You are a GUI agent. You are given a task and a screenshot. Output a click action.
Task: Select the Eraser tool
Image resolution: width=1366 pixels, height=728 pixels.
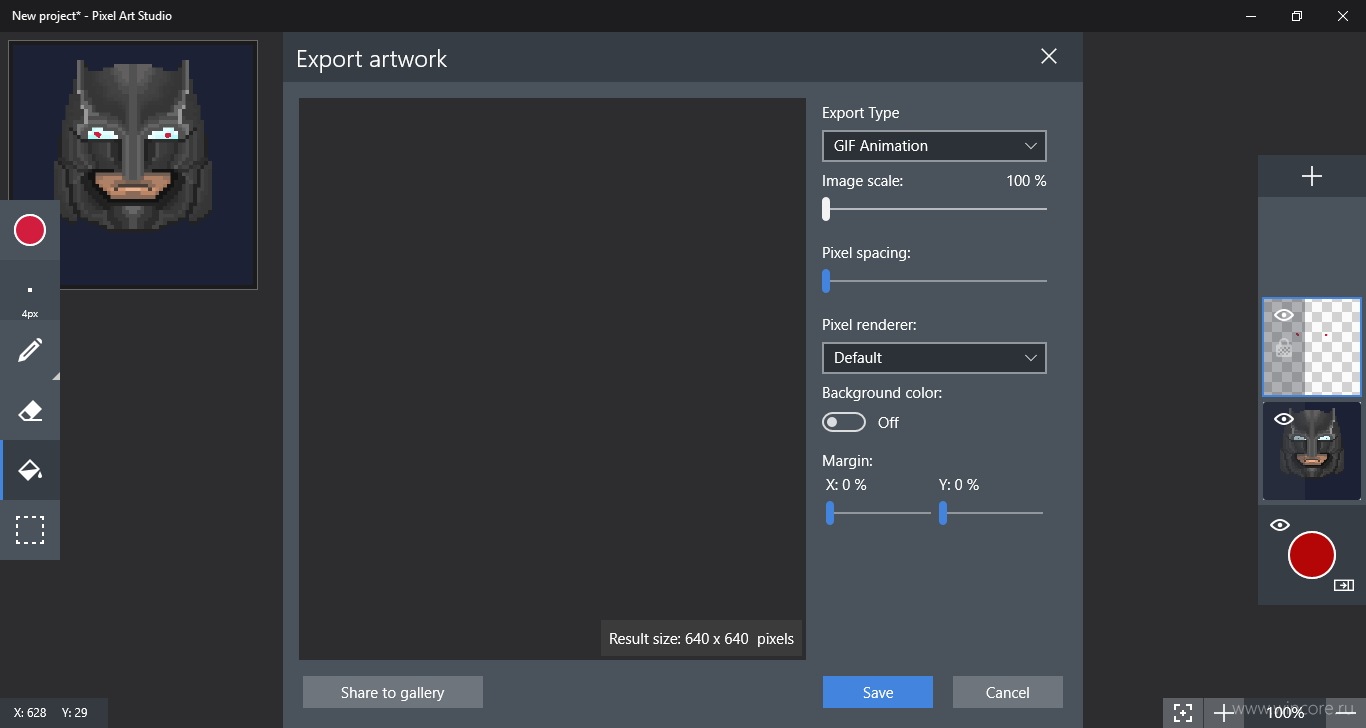pos(30,411)
